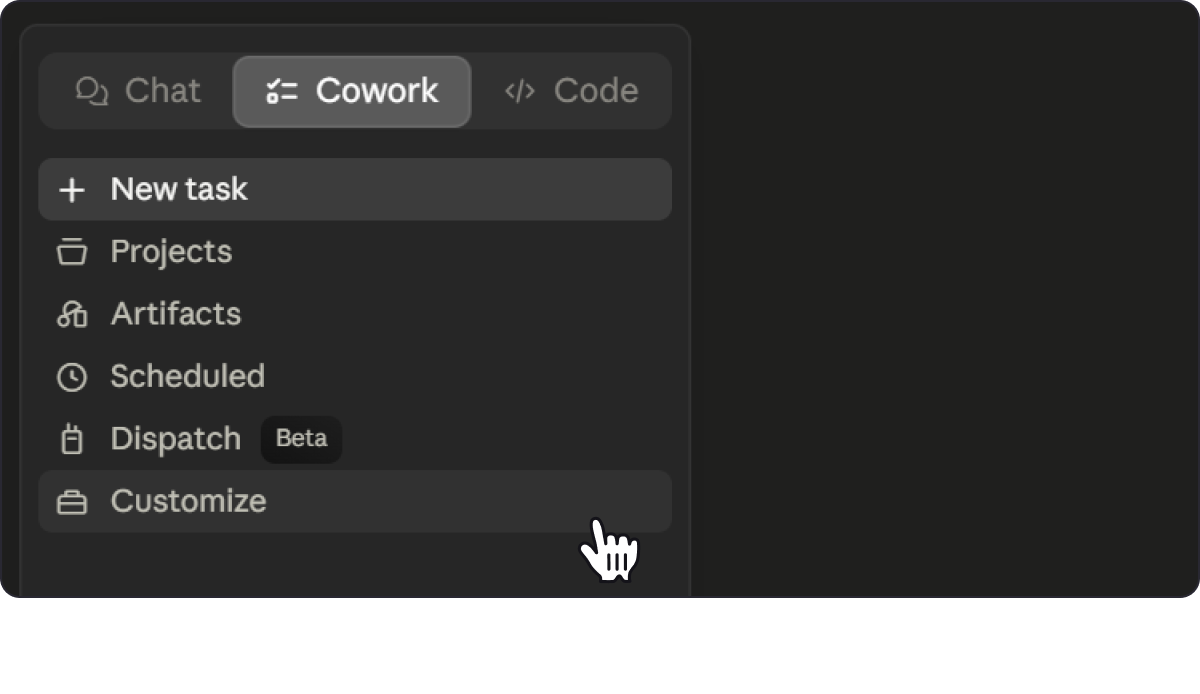Open the Customize text label
Viewport: 1200px width, 694px height.
(x=189, y=501)
